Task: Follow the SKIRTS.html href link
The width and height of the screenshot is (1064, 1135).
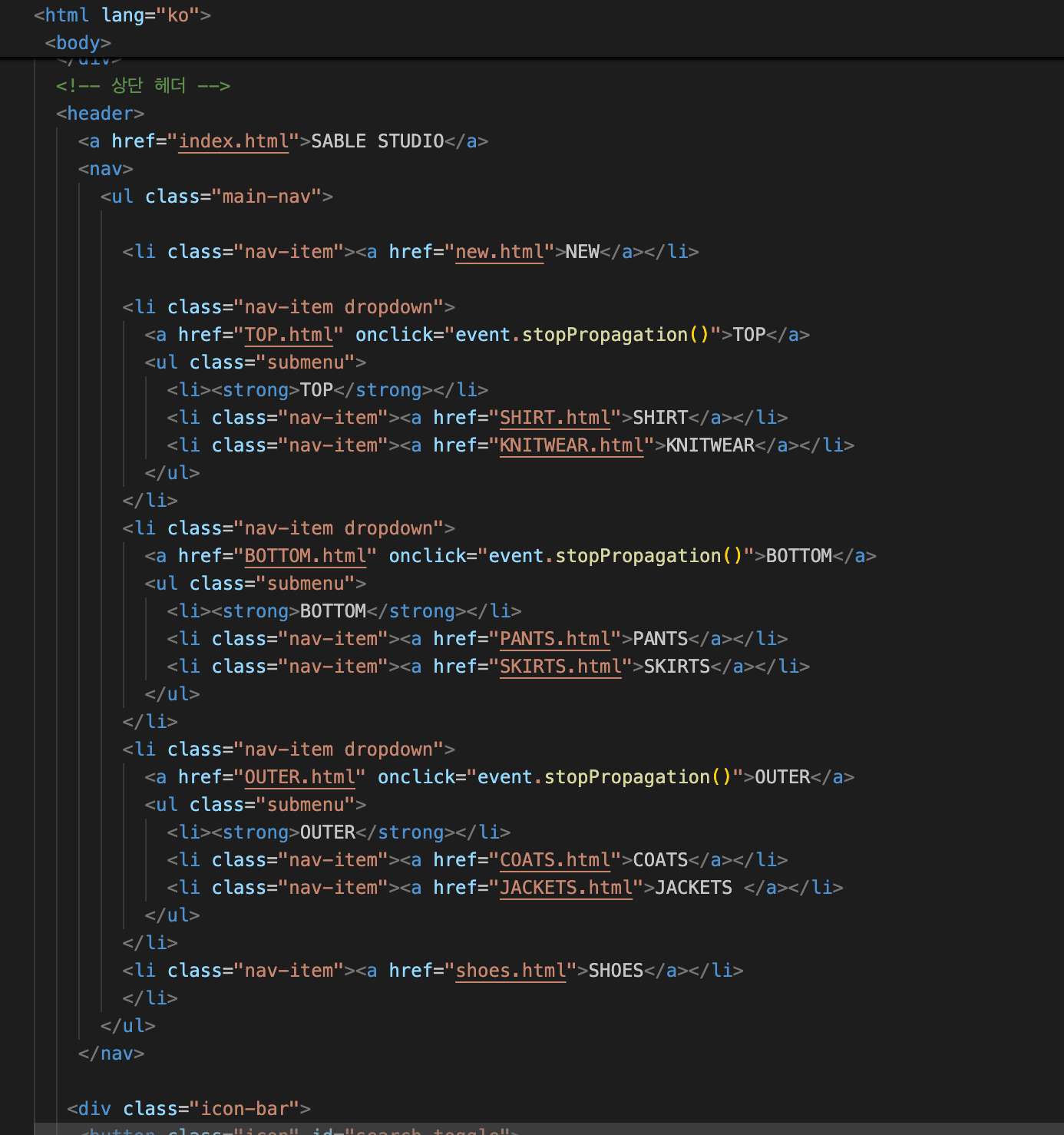Action: (560, 667)
